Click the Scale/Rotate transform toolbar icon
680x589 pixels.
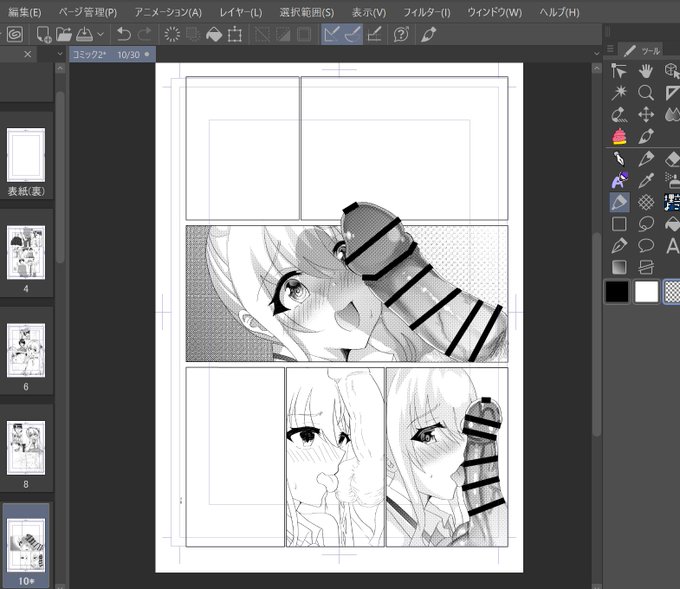tap(235, 34)
